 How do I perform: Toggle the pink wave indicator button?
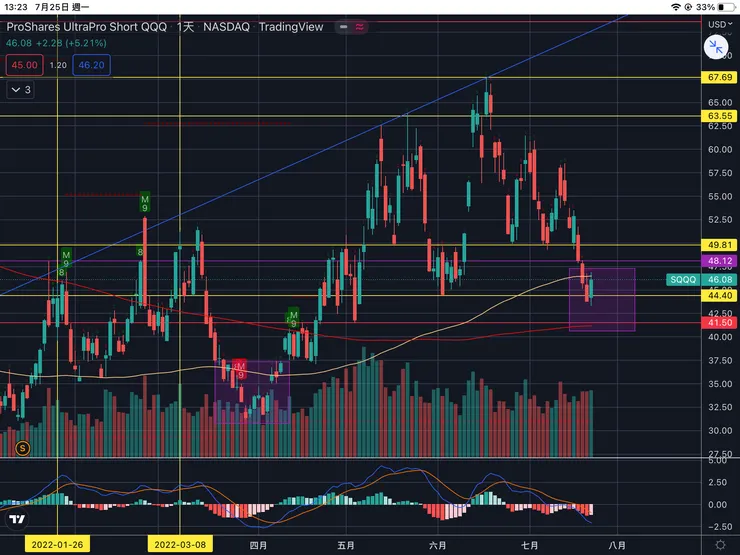tap(360, 27)
